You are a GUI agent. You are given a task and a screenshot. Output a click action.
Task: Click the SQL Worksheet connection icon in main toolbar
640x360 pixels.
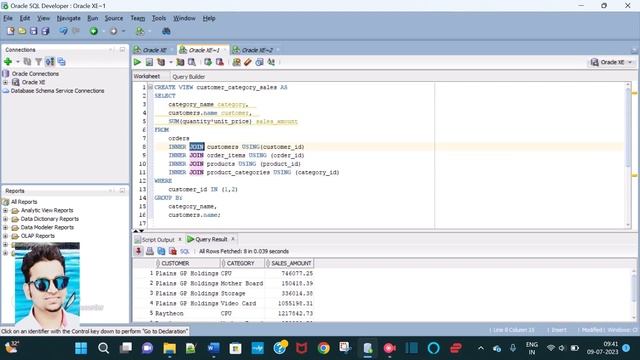pos(140,31)
